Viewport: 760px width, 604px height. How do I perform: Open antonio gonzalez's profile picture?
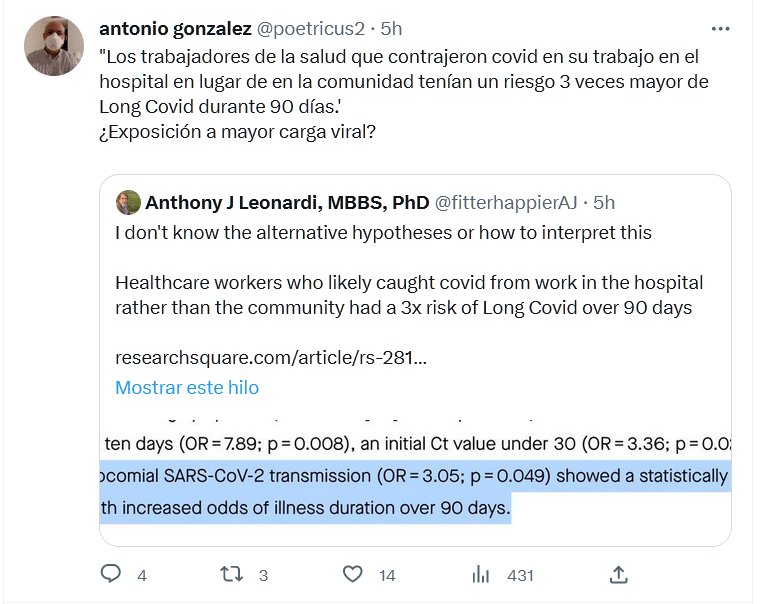(x=53, y=46)
